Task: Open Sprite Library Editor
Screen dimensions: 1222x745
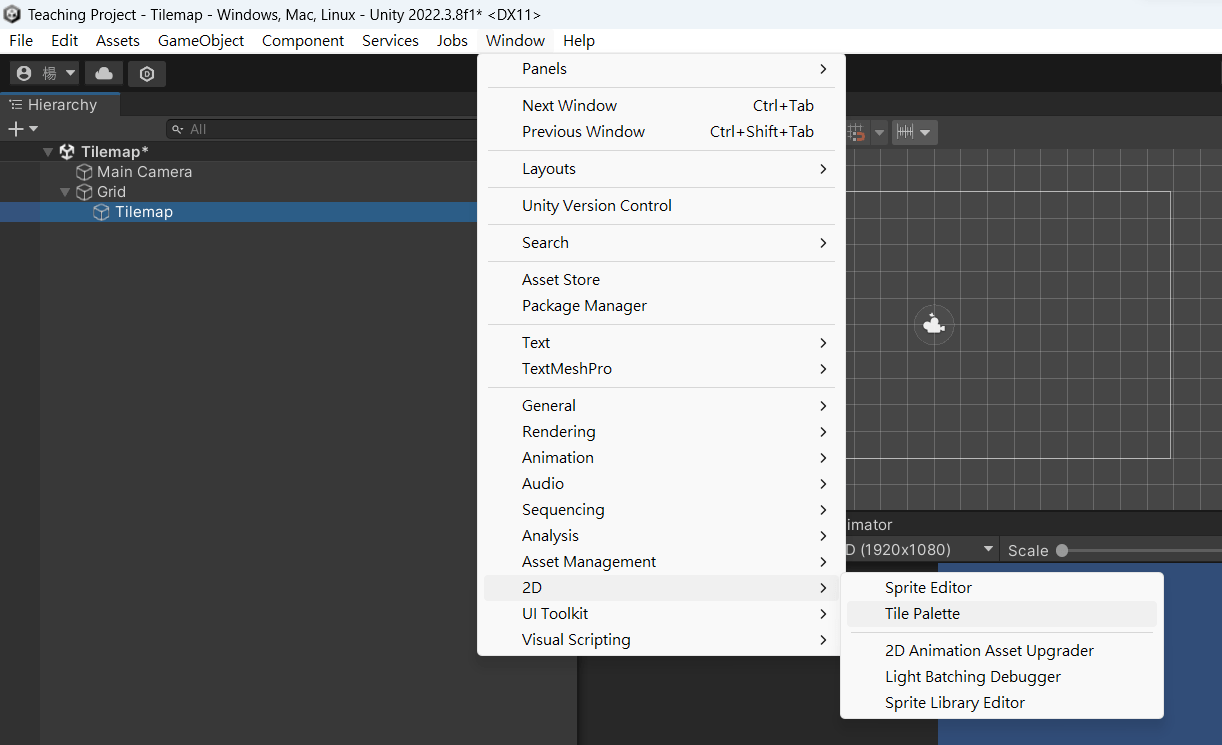Action: point(1002,703)
